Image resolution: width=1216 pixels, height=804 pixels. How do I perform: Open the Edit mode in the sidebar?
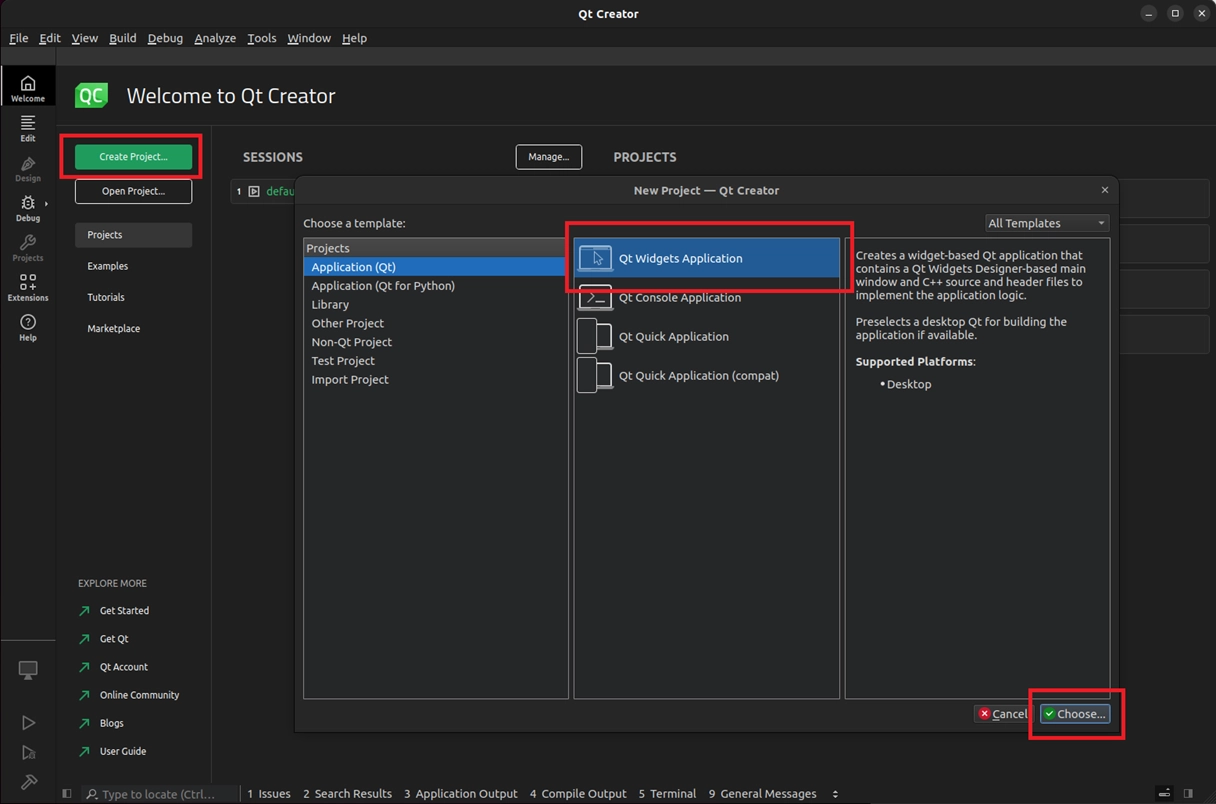coord(28,127)
